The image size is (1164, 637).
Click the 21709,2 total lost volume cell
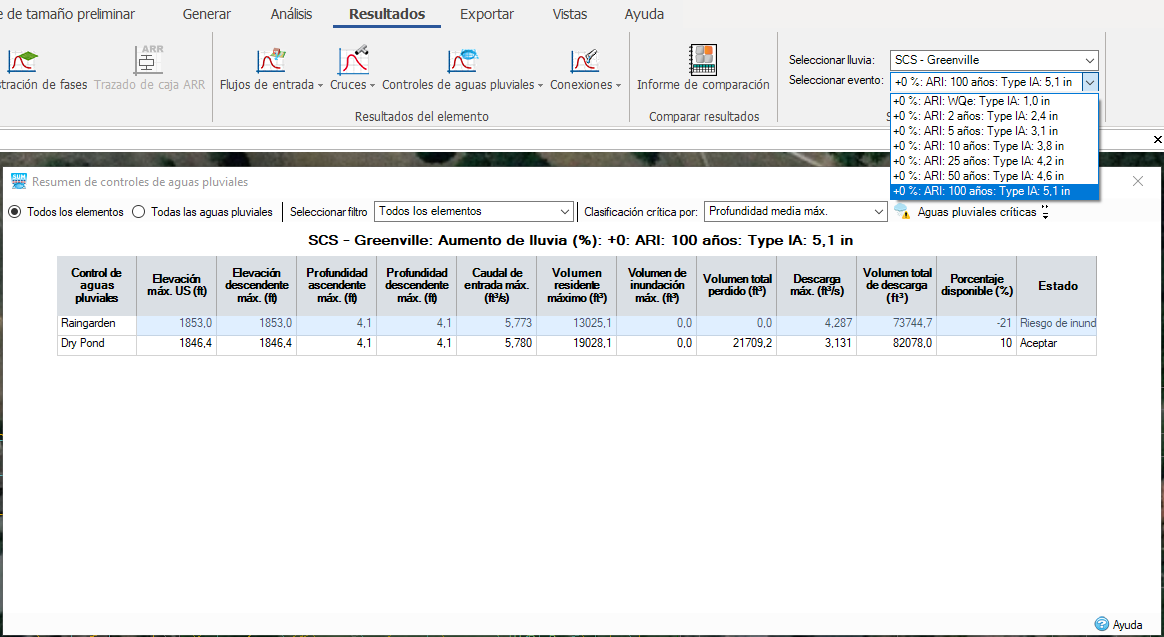pyautogui.click(x=736, y=344)
